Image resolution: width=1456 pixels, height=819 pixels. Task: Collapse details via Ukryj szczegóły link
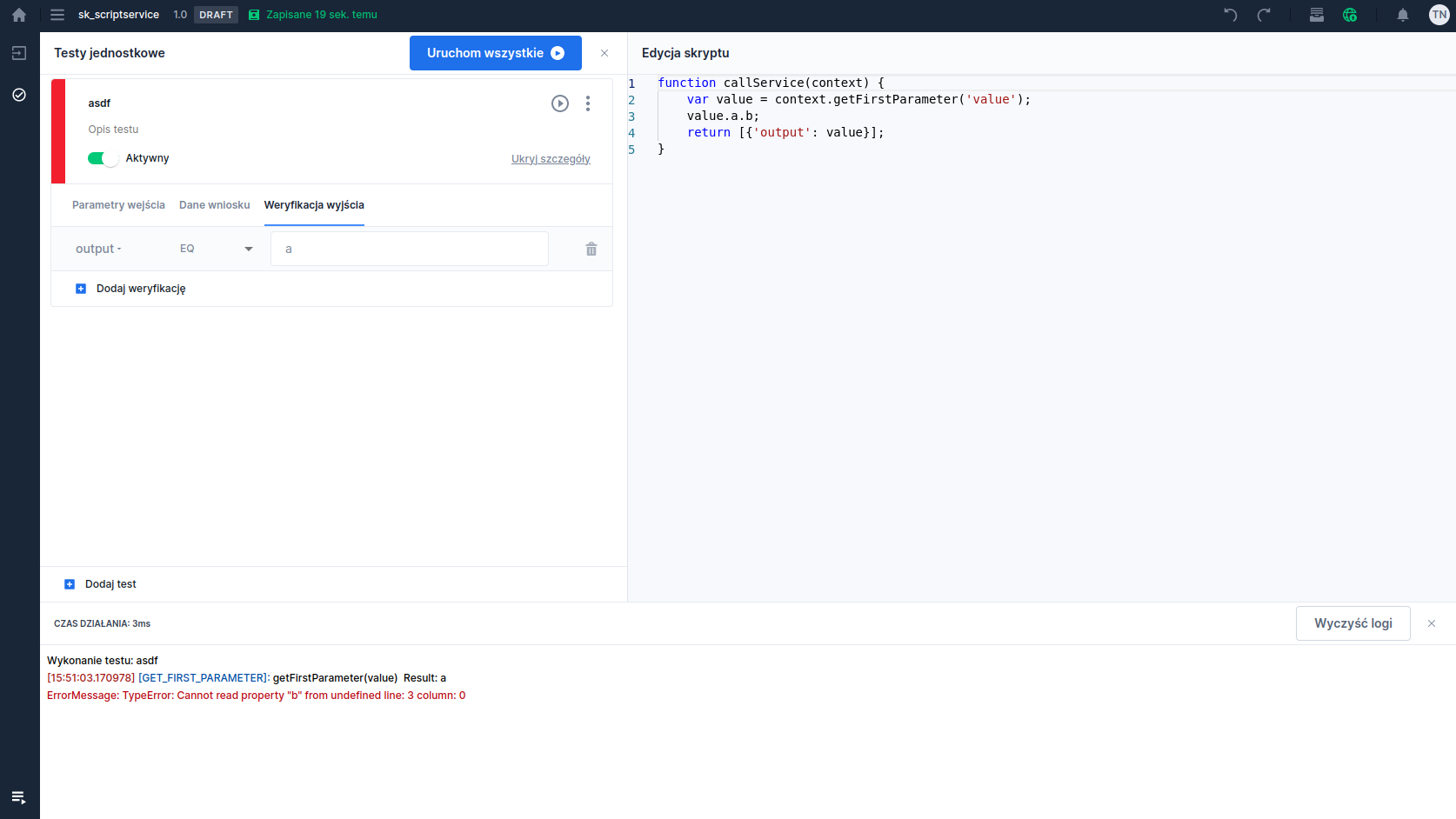coord(551,159)
